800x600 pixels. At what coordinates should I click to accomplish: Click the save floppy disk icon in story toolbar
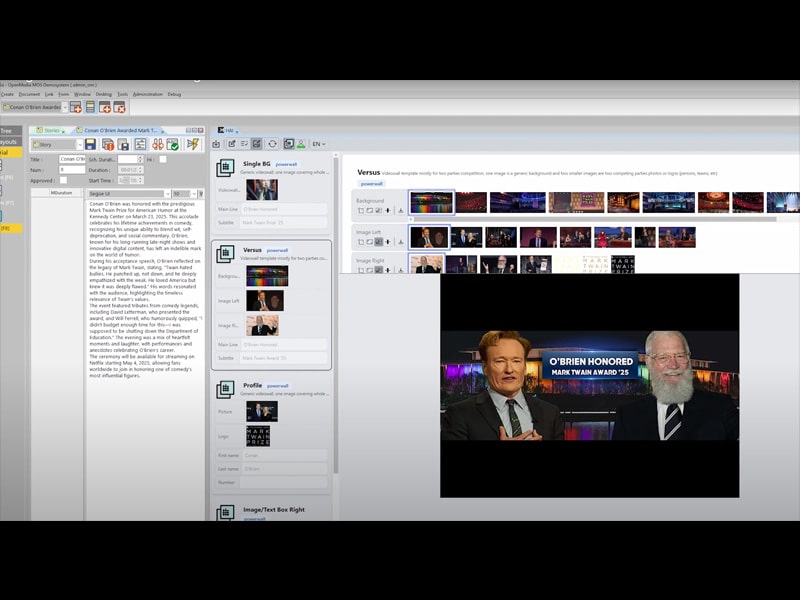pos(90,144)
